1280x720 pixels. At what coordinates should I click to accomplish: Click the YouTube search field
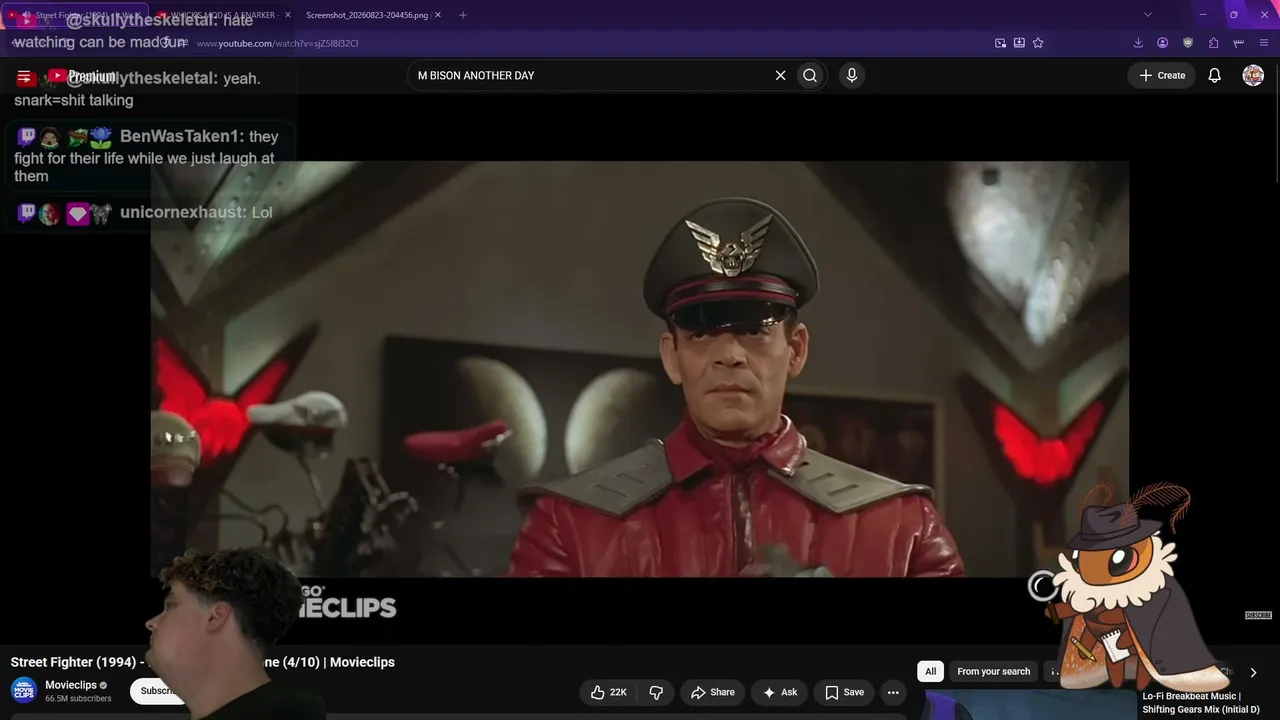coord(590,75)
